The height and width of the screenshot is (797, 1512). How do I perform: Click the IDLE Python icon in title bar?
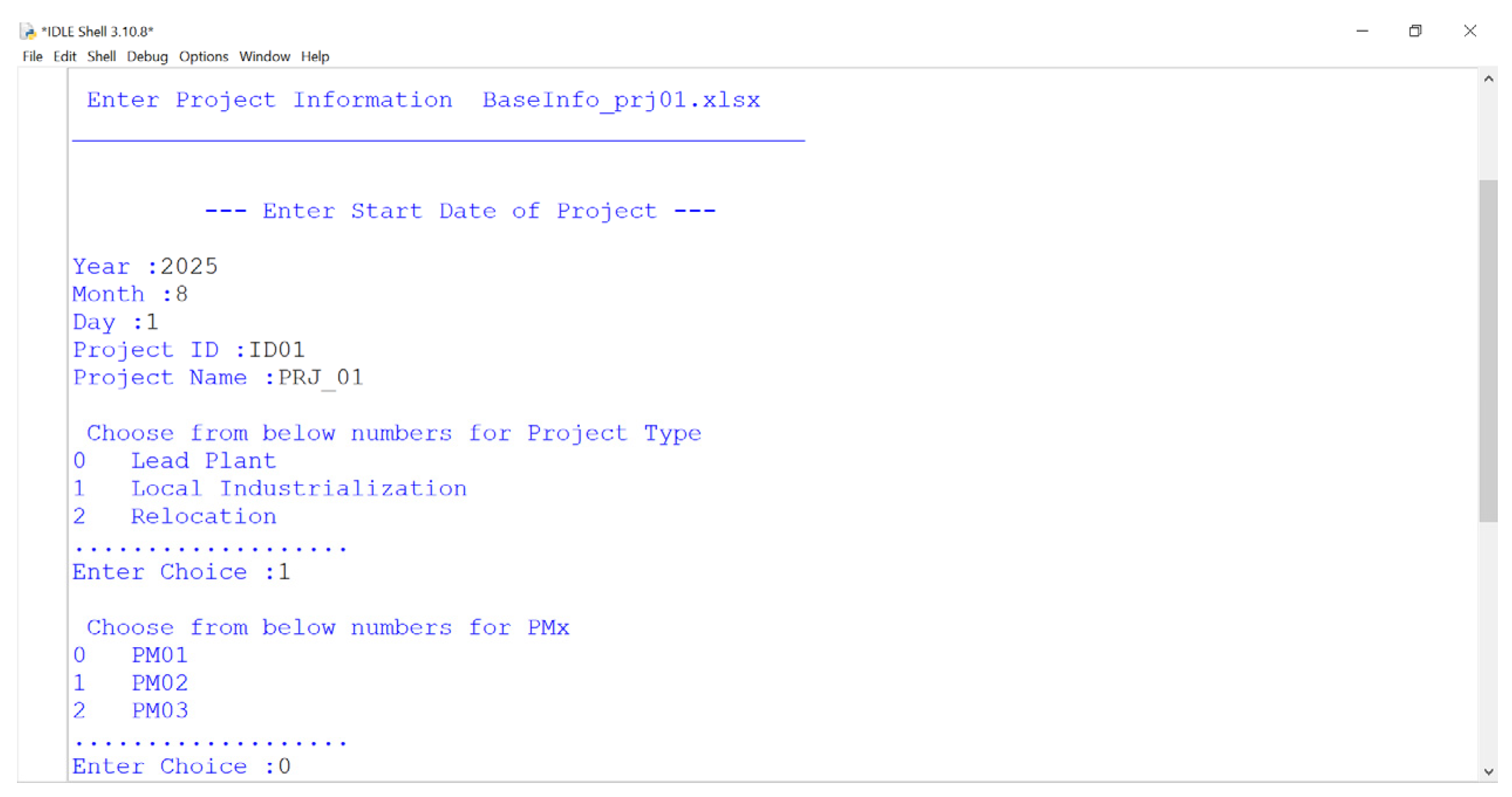coord(28,31)
